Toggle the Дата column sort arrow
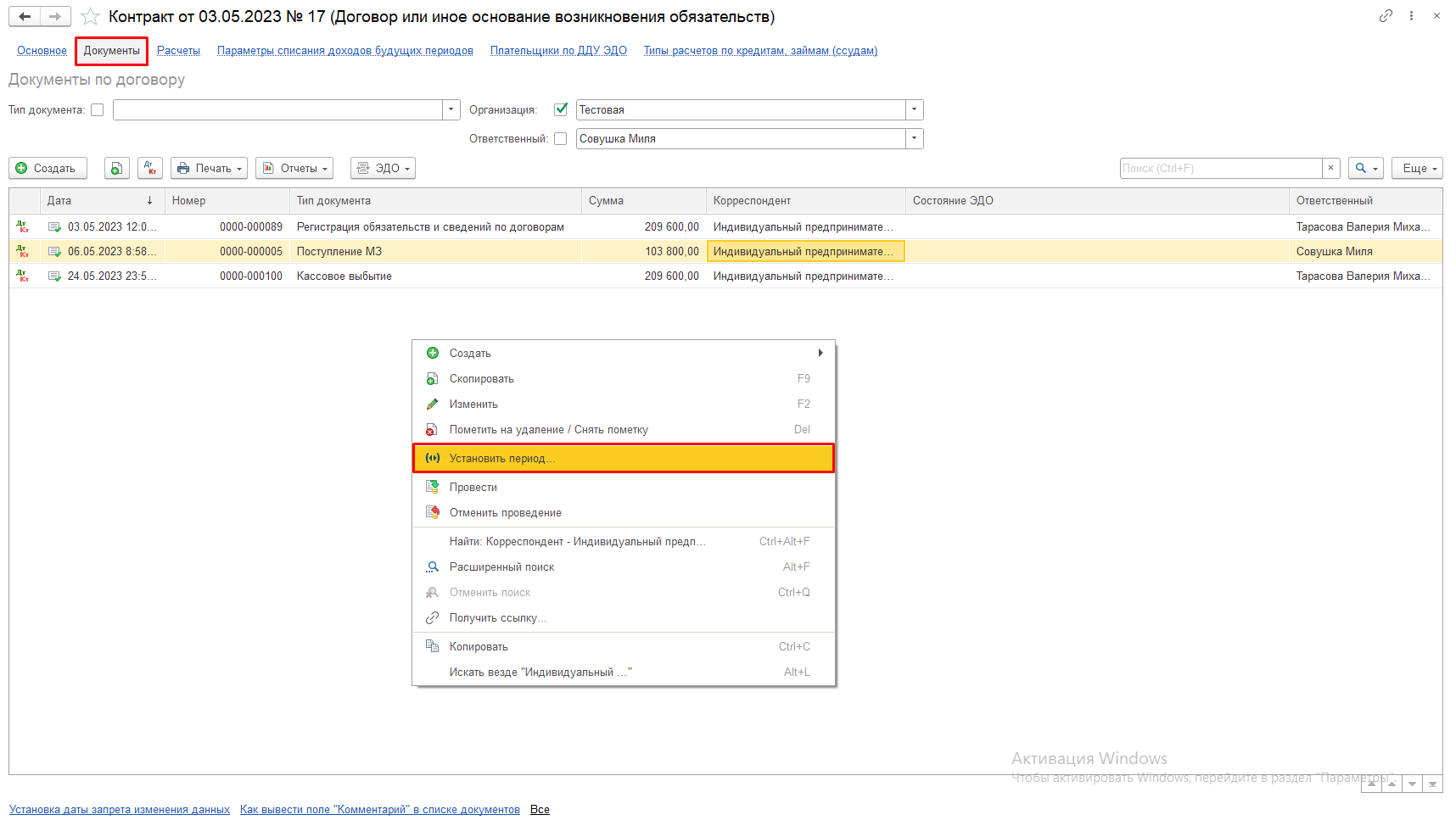This screenshot has height=826, width=1456. coord(149,200)
